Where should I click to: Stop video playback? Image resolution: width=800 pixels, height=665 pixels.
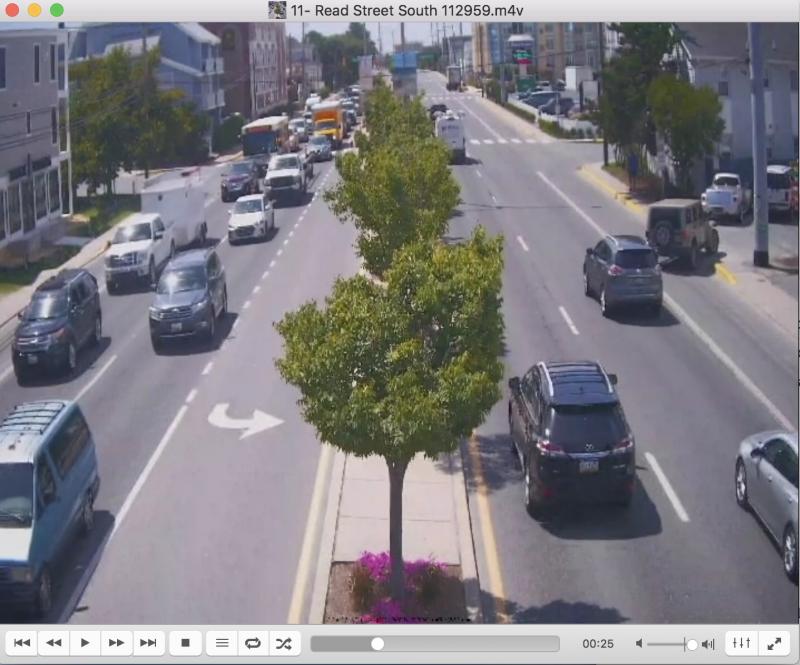(185, 643)
